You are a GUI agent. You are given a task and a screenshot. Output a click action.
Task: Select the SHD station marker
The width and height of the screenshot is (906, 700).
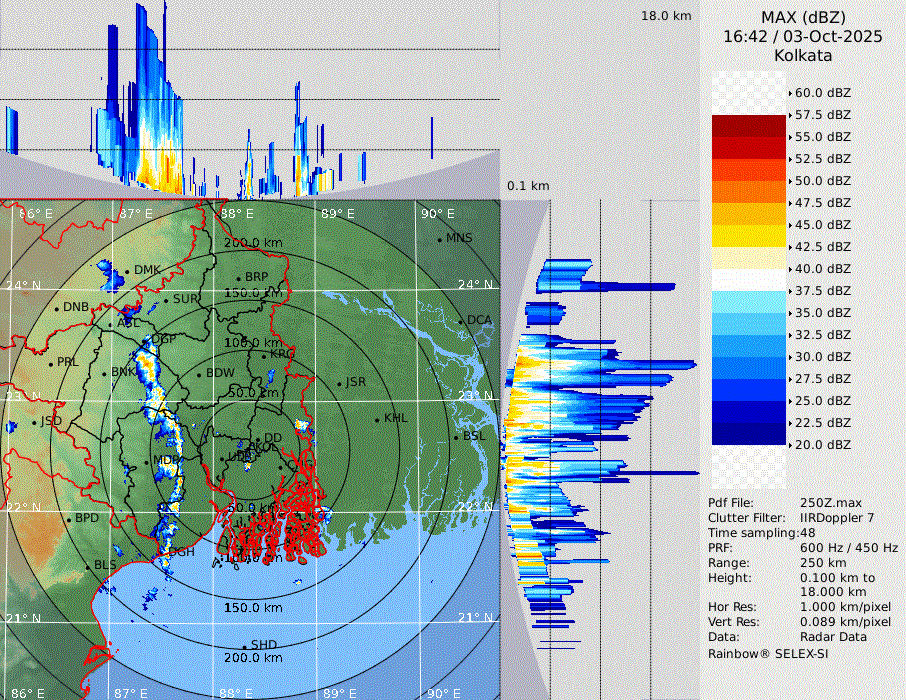[x=244, y=646]
